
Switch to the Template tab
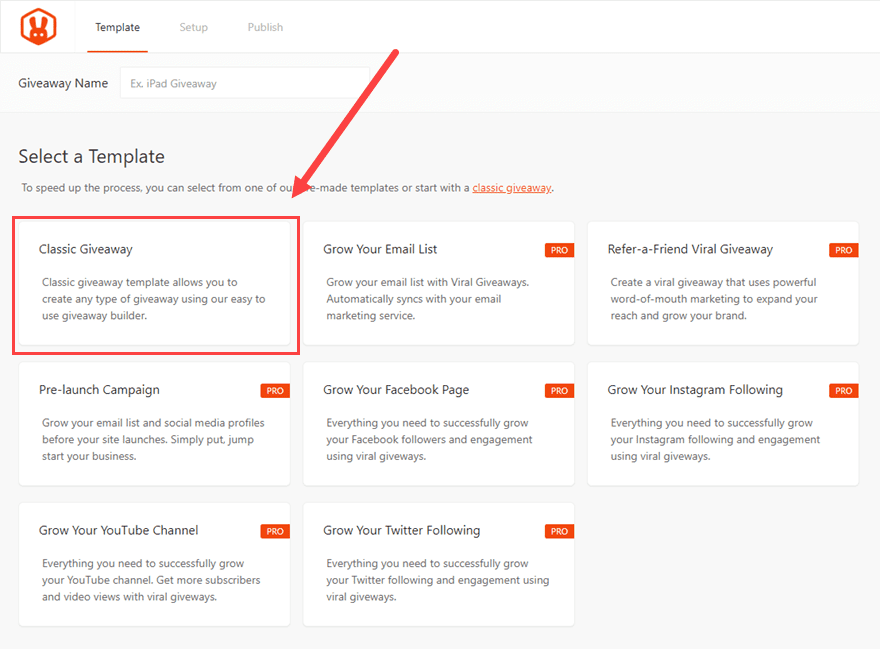pos(117,27)
